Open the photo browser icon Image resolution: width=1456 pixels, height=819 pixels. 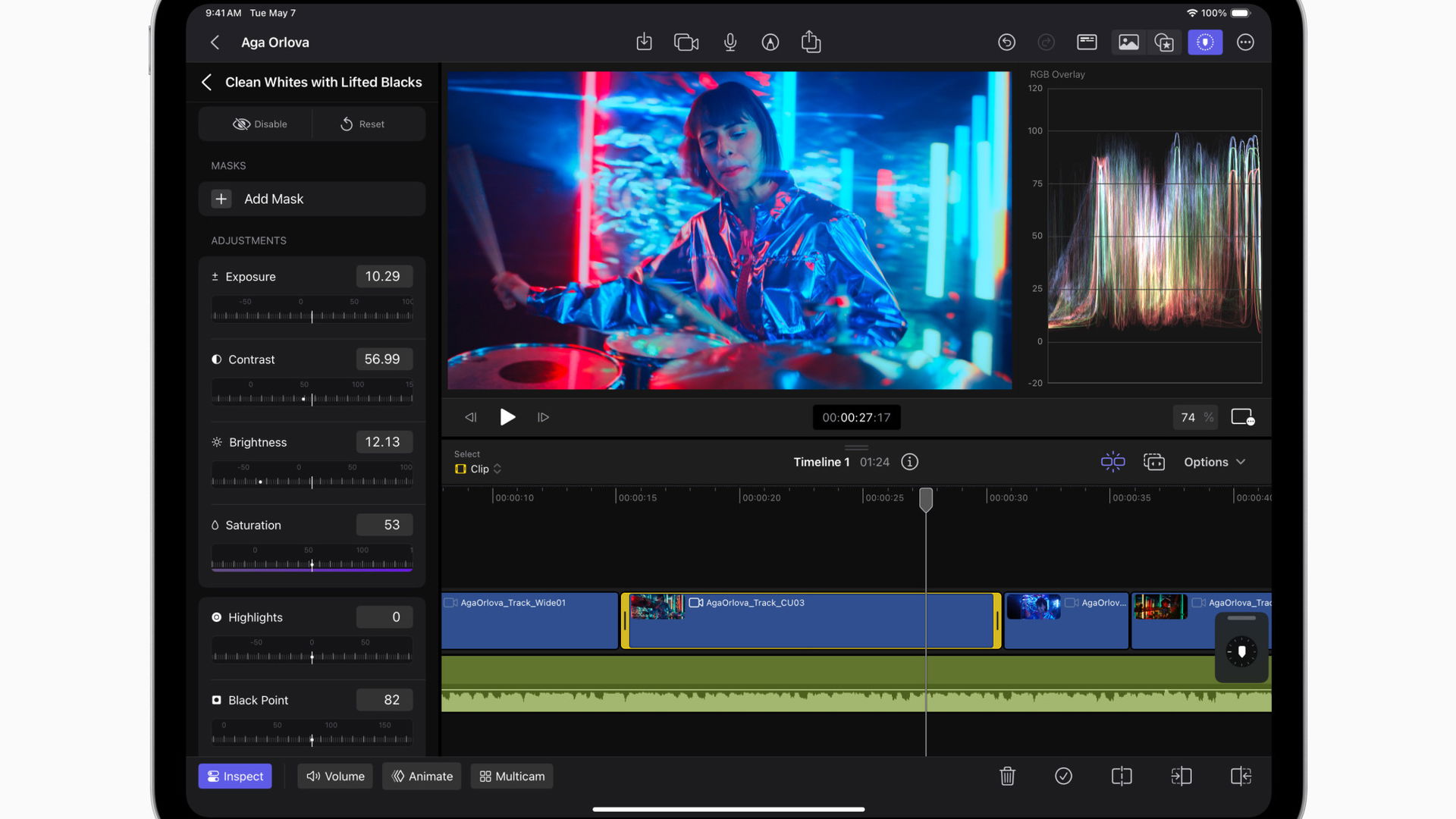coord(1128,42)
